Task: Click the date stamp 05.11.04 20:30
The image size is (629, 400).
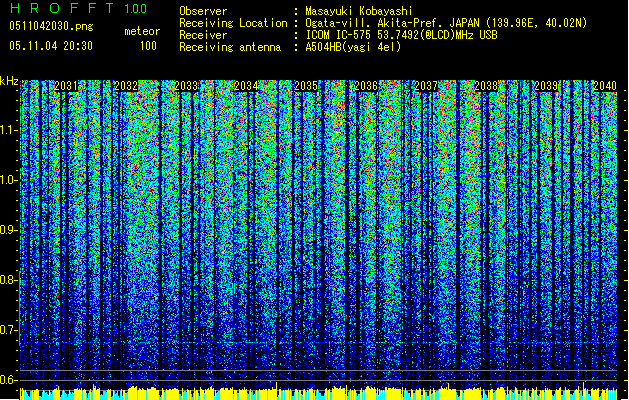Action: (x=50, y=46)
